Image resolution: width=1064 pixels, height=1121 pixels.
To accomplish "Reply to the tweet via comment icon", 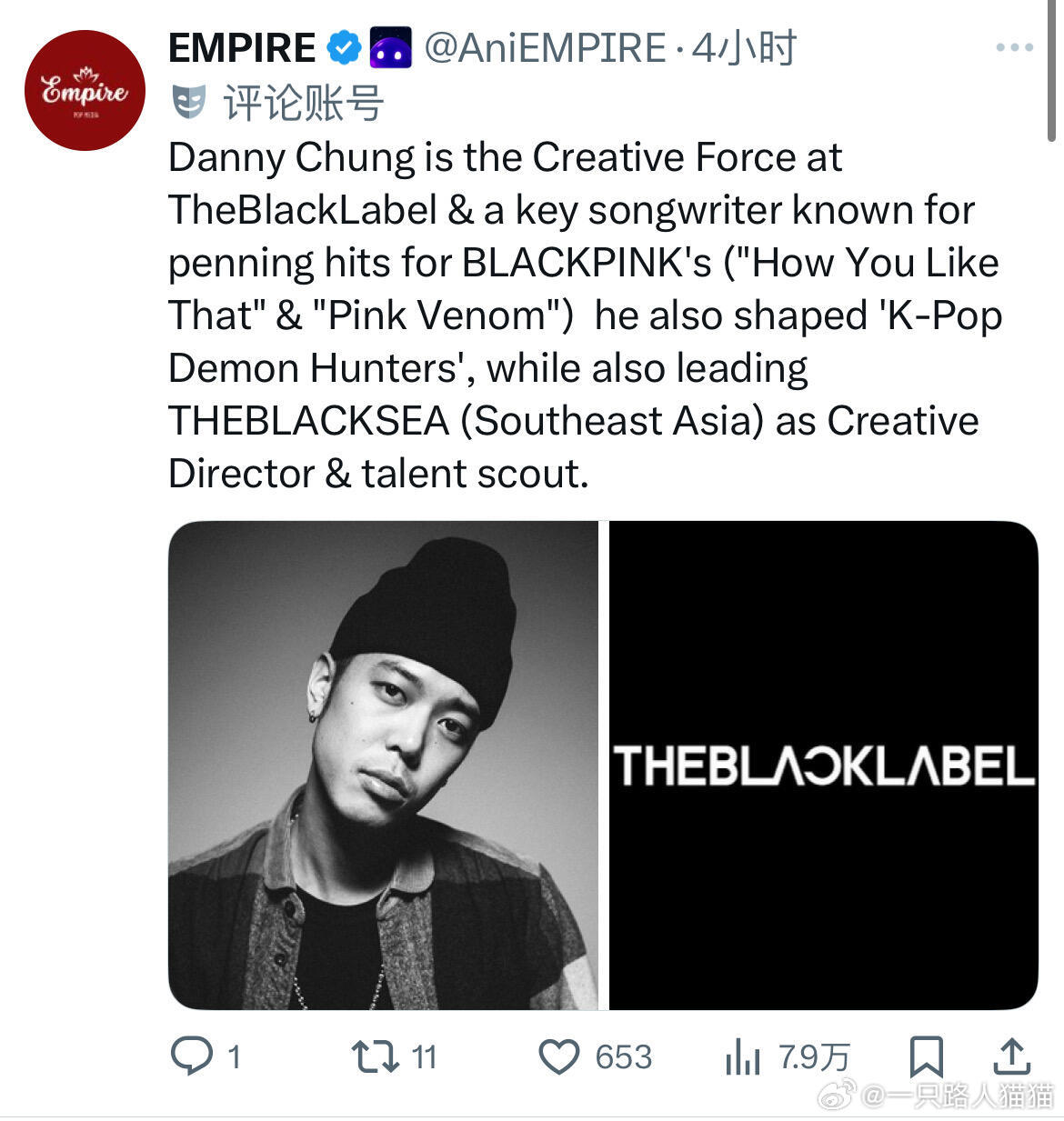I will pyautogui.click(x=191, y=1056).
